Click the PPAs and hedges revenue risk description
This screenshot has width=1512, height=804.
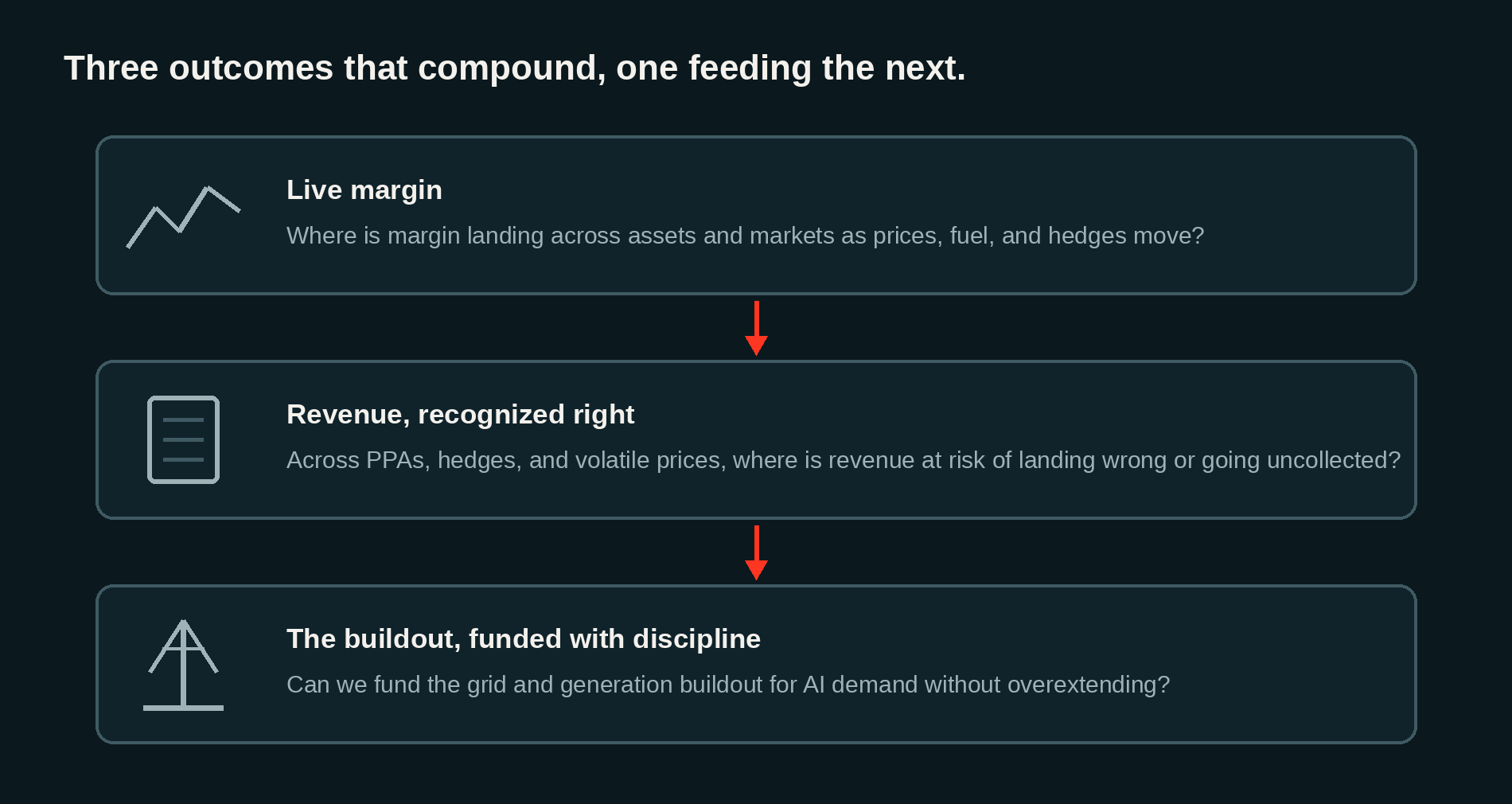coord(844,460)
